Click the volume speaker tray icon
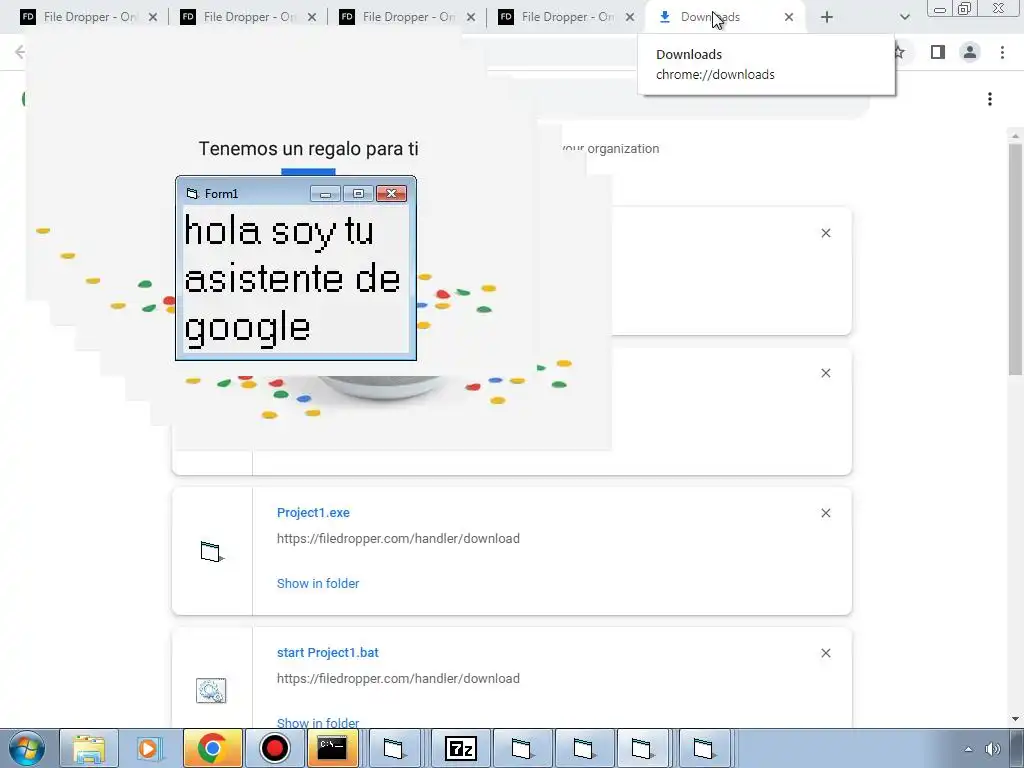Viewport: 1024px width, 768px height. (993, 749)
